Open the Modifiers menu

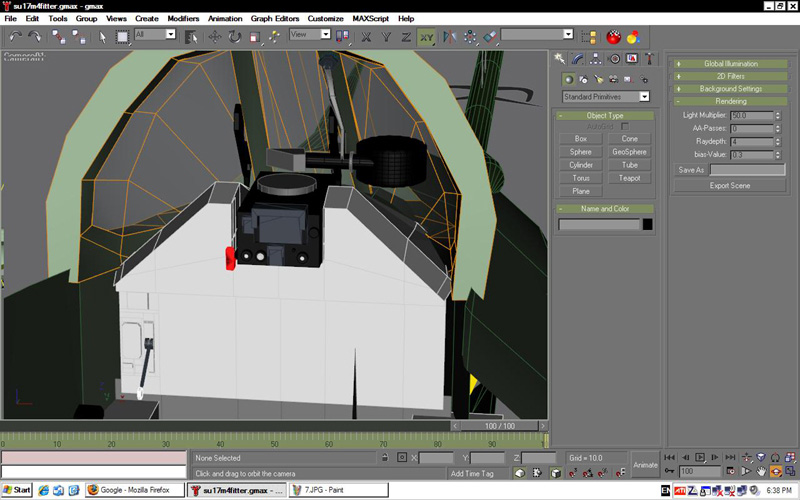click(183, 18)
